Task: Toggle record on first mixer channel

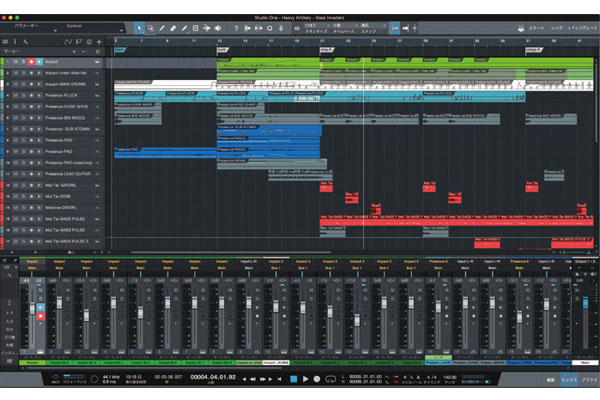Action: (40, 316)
